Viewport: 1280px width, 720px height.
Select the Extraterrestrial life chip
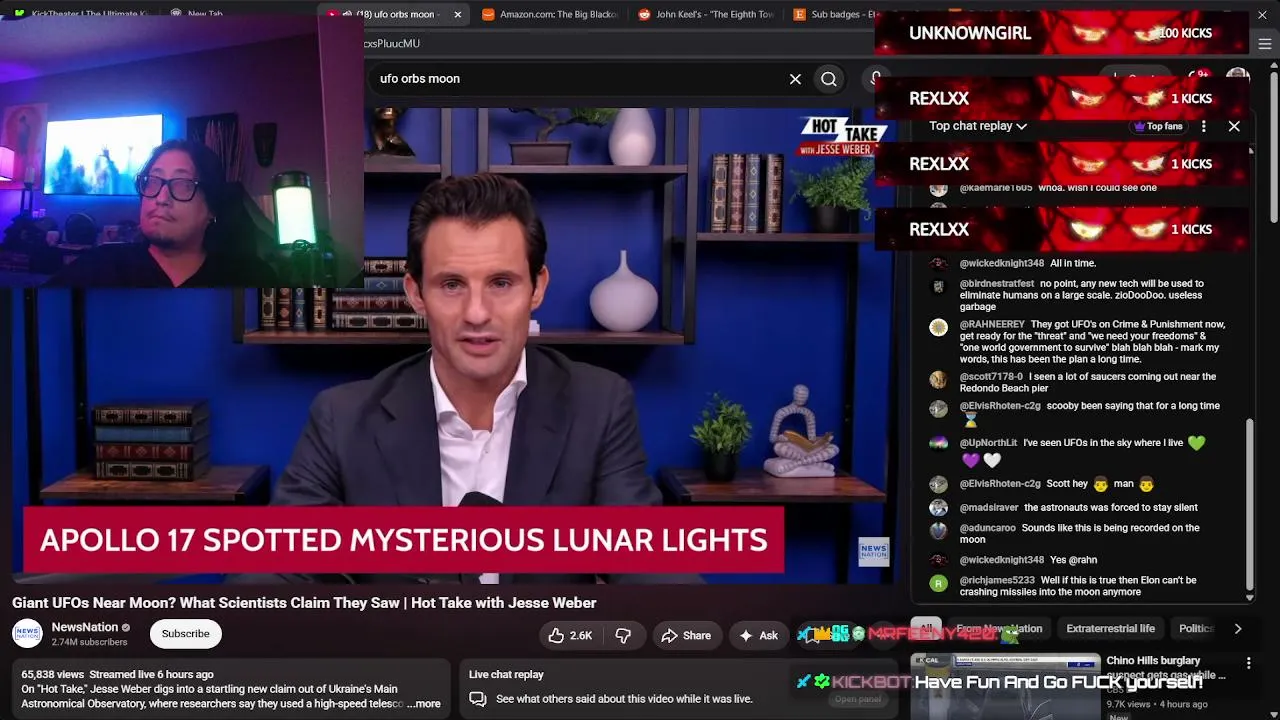click(x=1110, y=628)
